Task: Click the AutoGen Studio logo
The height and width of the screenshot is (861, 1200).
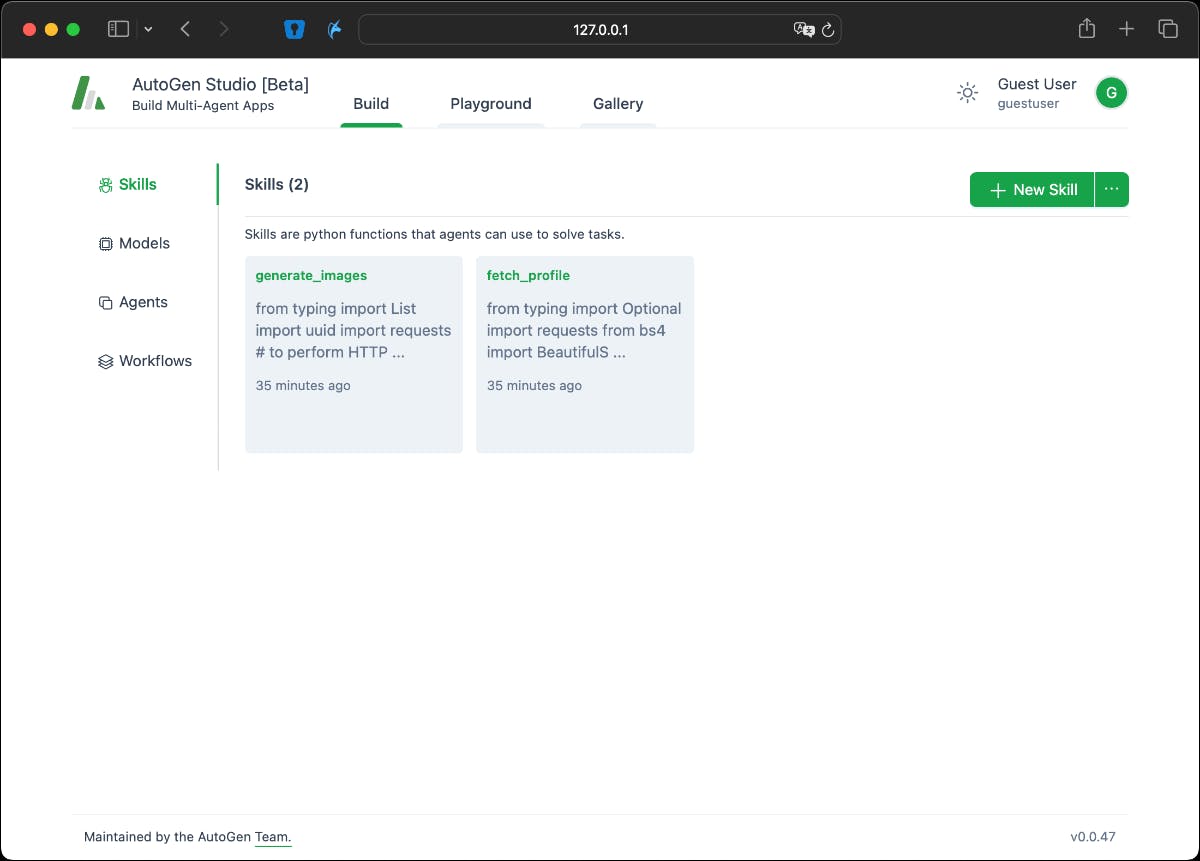Action: click(88, 93)
